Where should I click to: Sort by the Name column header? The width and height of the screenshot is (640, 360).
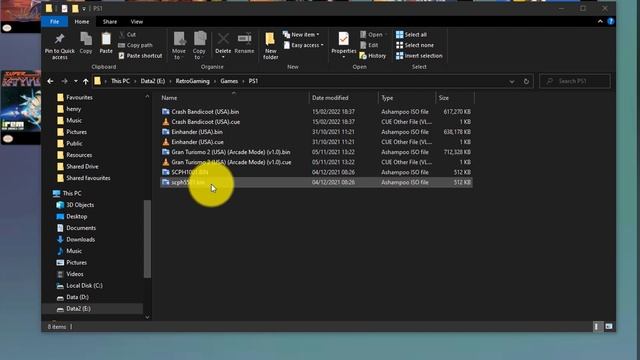point(169,98)
